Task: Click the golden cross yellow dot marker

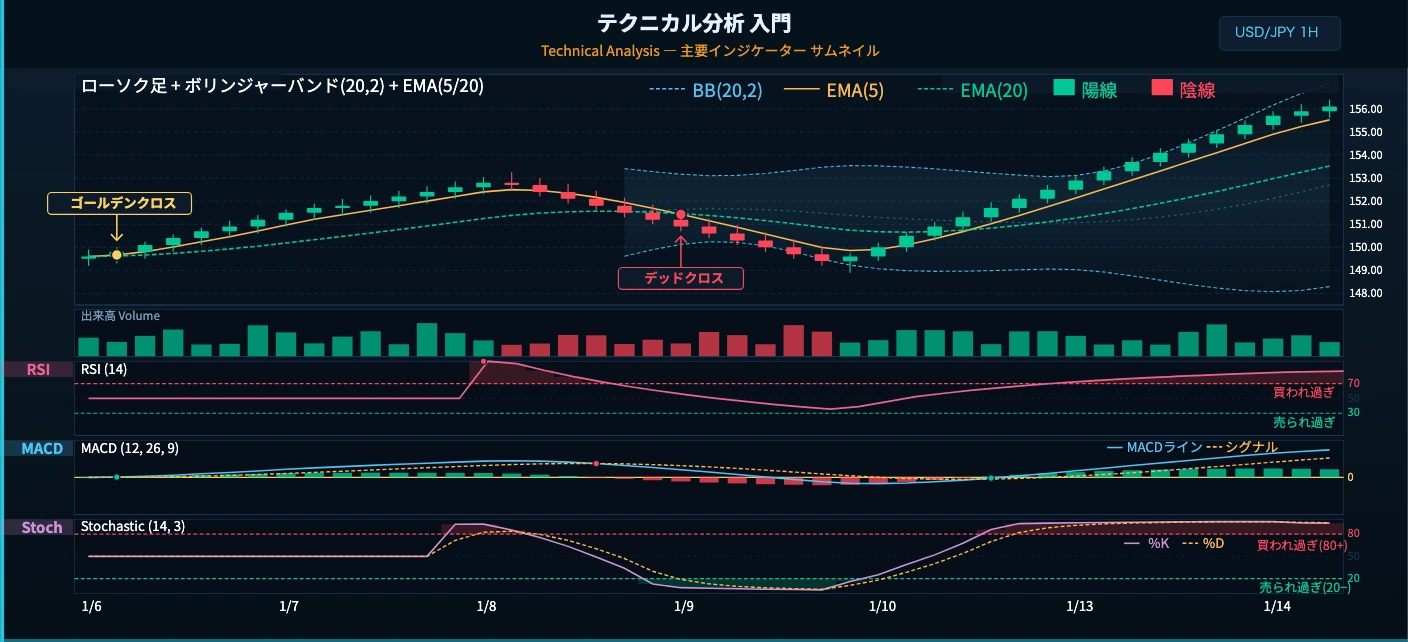Action: 117,255
